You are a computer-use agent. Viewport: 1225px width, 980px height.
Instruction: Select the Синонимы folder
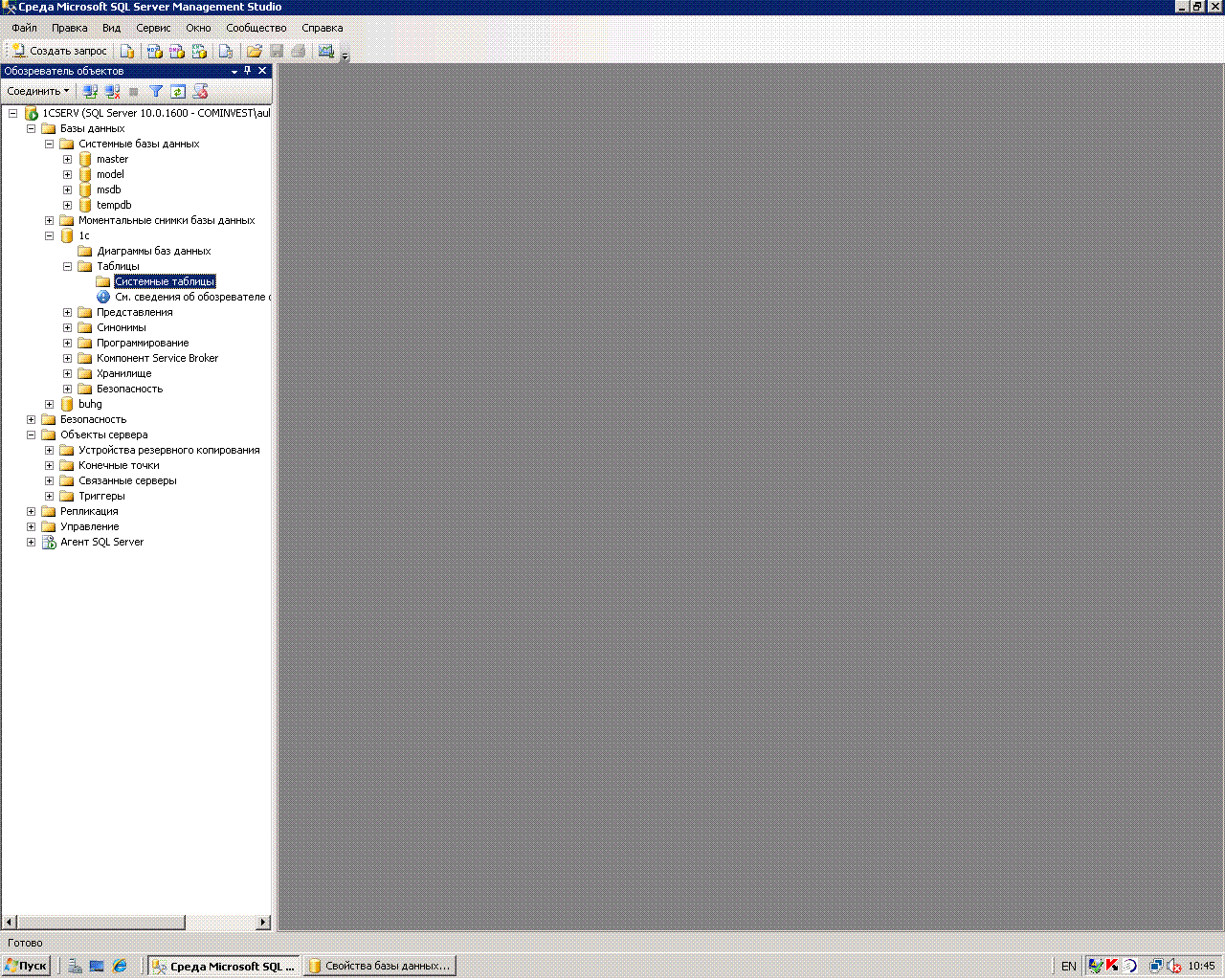(121, 327)
